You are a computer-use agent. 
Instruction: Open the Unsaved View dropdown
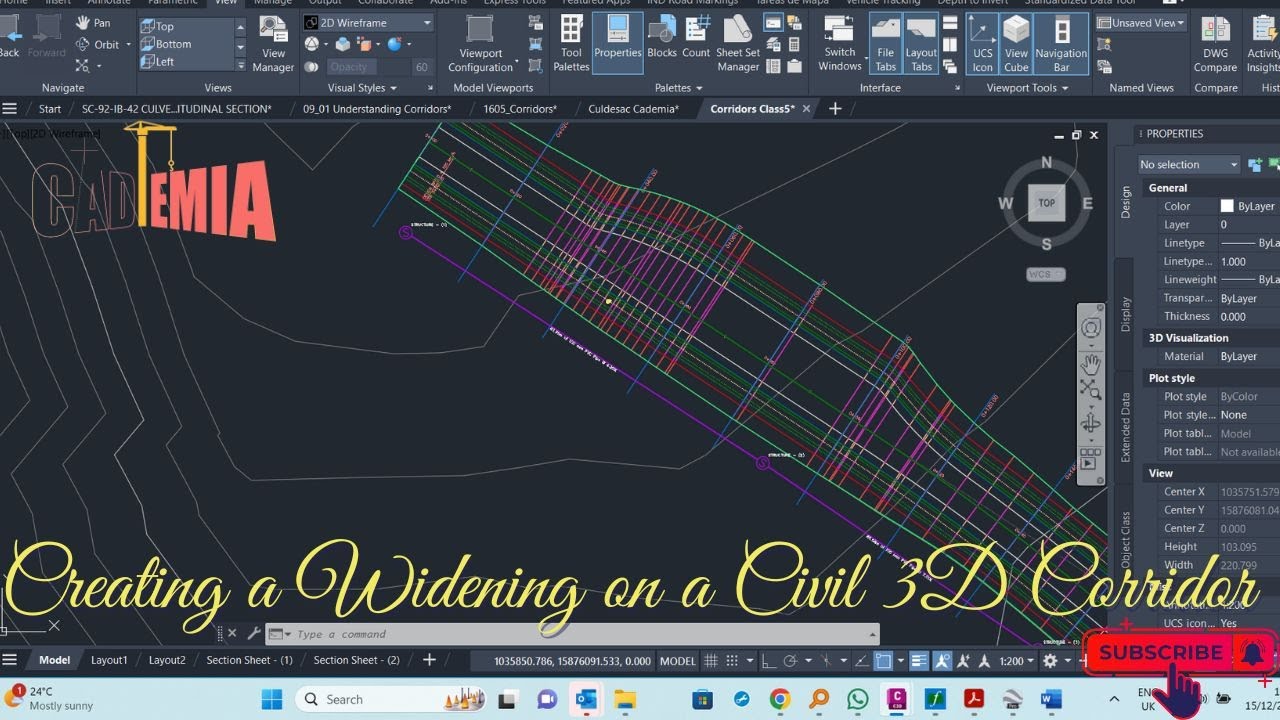[x=1141, y=23]
